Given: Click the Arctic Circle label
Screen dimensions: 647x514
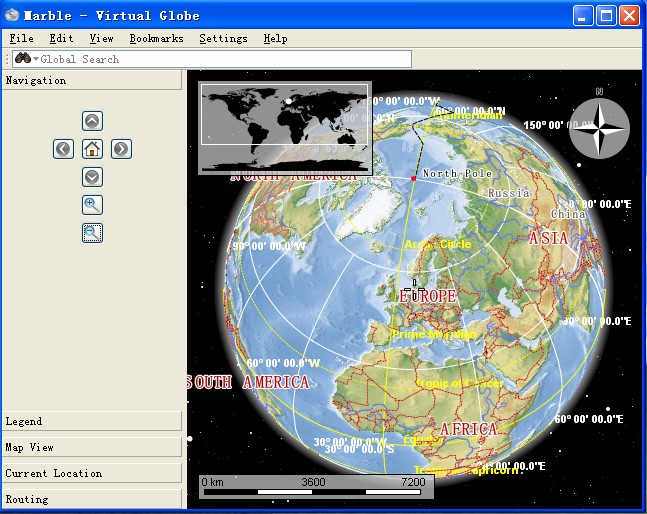Looking at the screenshot, I should 437,244.
